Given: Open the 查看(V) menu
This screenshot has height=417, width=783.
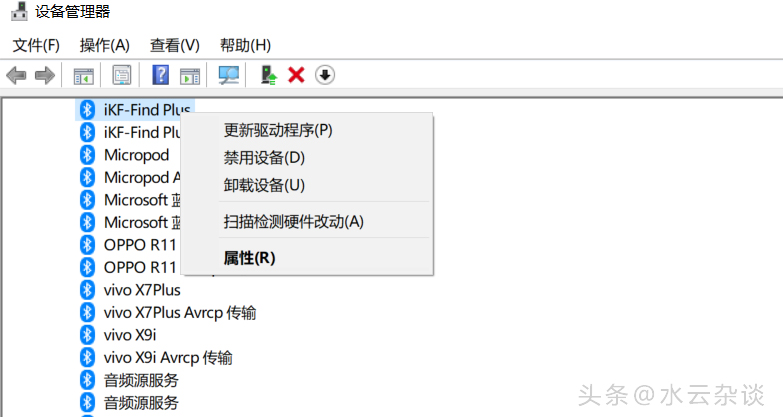Looking at the screenshot, I should [175, 45].
